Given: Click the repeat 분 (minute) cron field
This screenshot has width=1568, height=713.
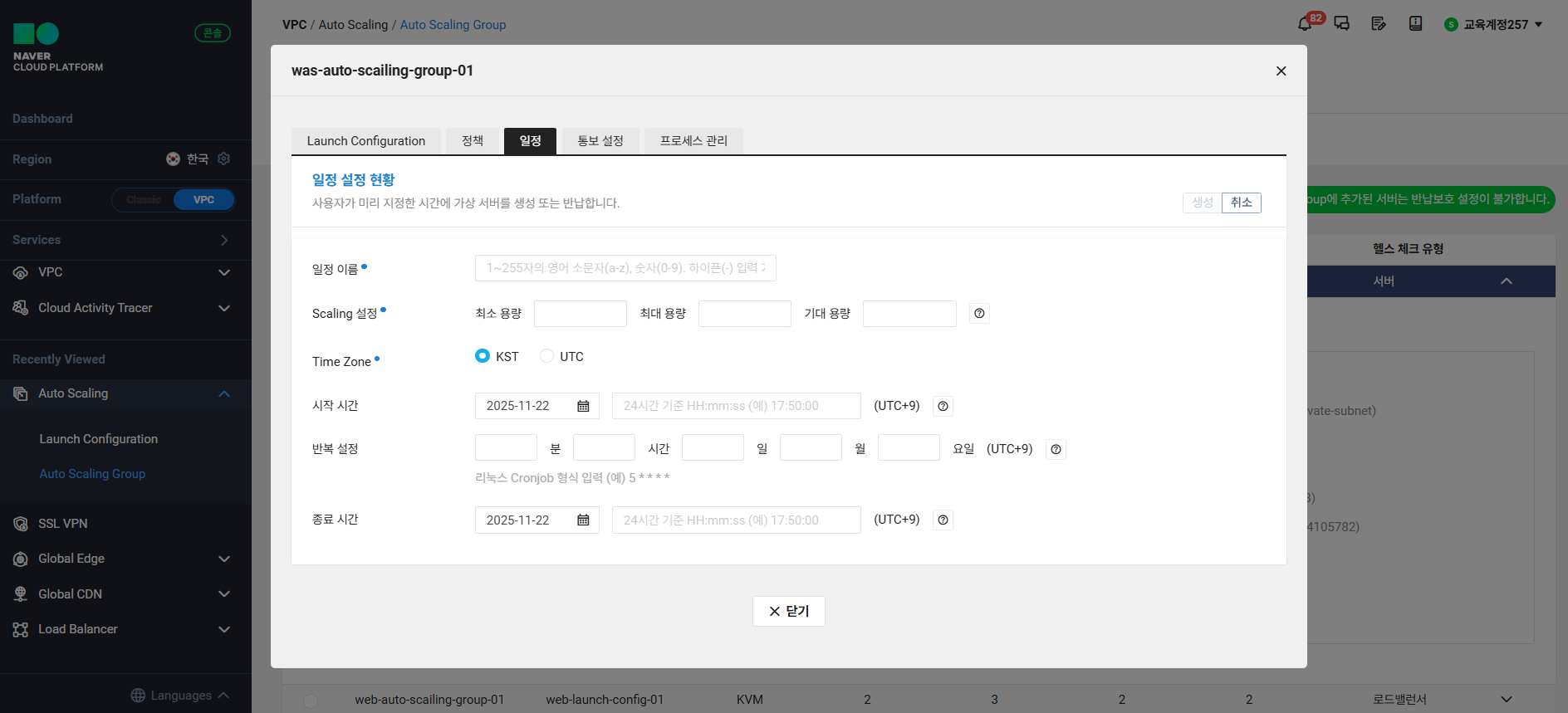Looking at the screenshot, I should point(506,447).
